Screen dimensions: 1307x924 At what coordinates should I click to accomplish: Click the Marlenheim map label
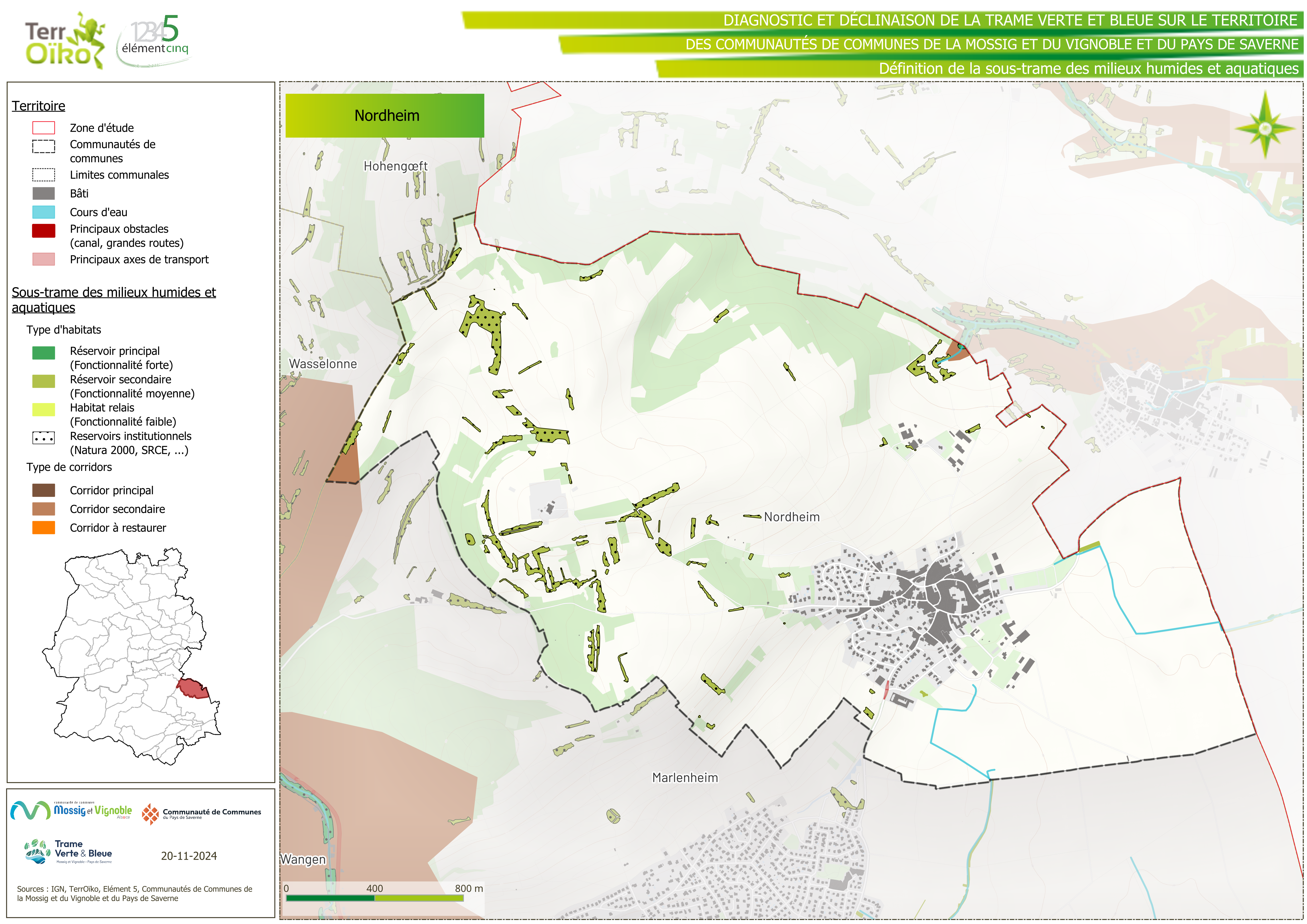tap(685, 778)
